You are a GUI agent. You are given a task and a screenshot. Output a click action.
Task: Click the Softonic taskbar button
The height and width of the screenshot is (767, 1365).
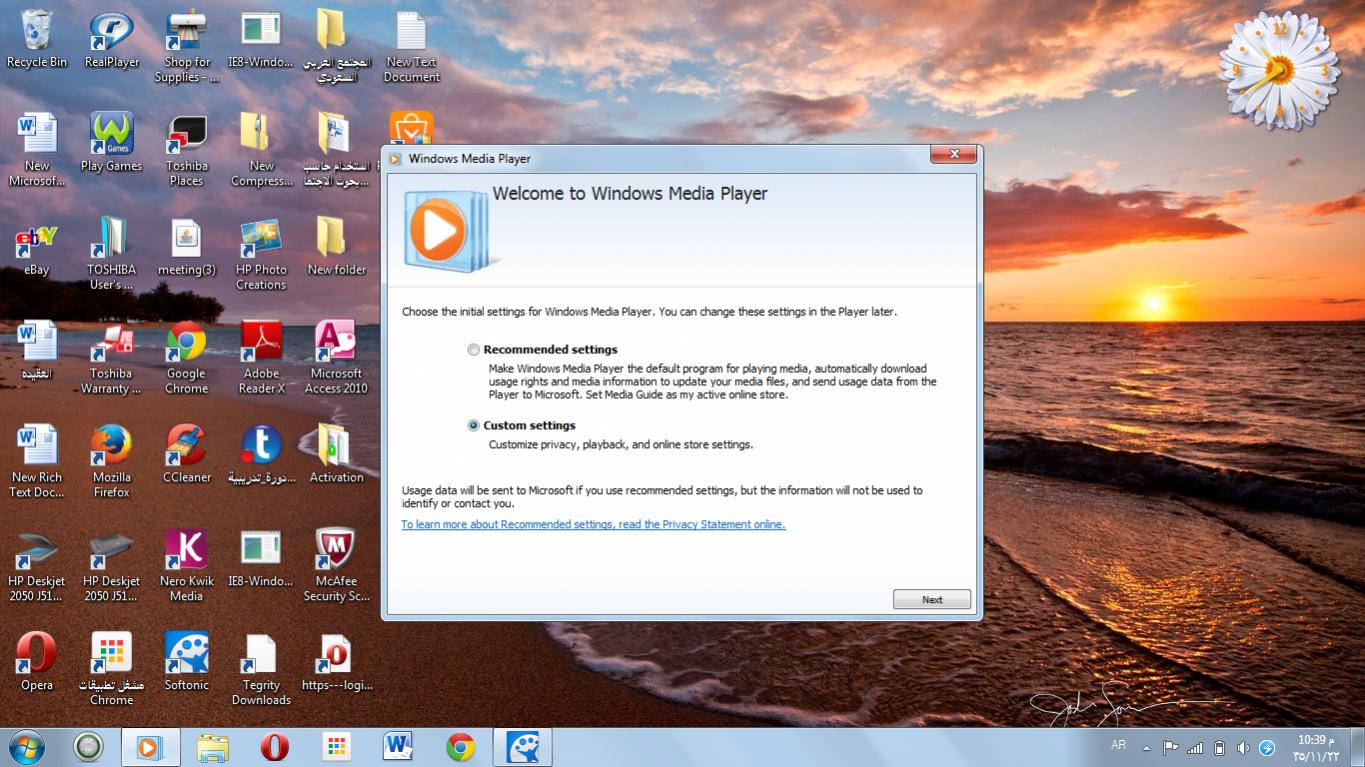[523, 747]
